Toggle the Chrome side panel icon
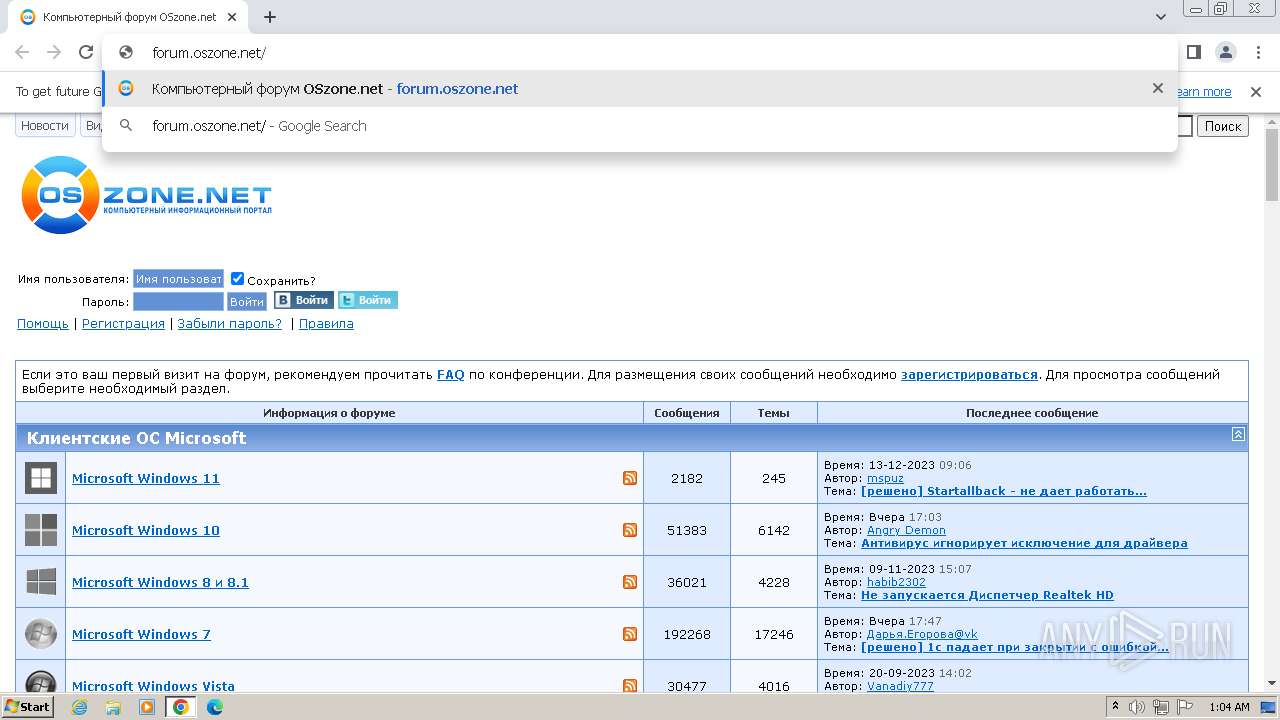The image size is (1280, 720). [x=1193, y=53]
